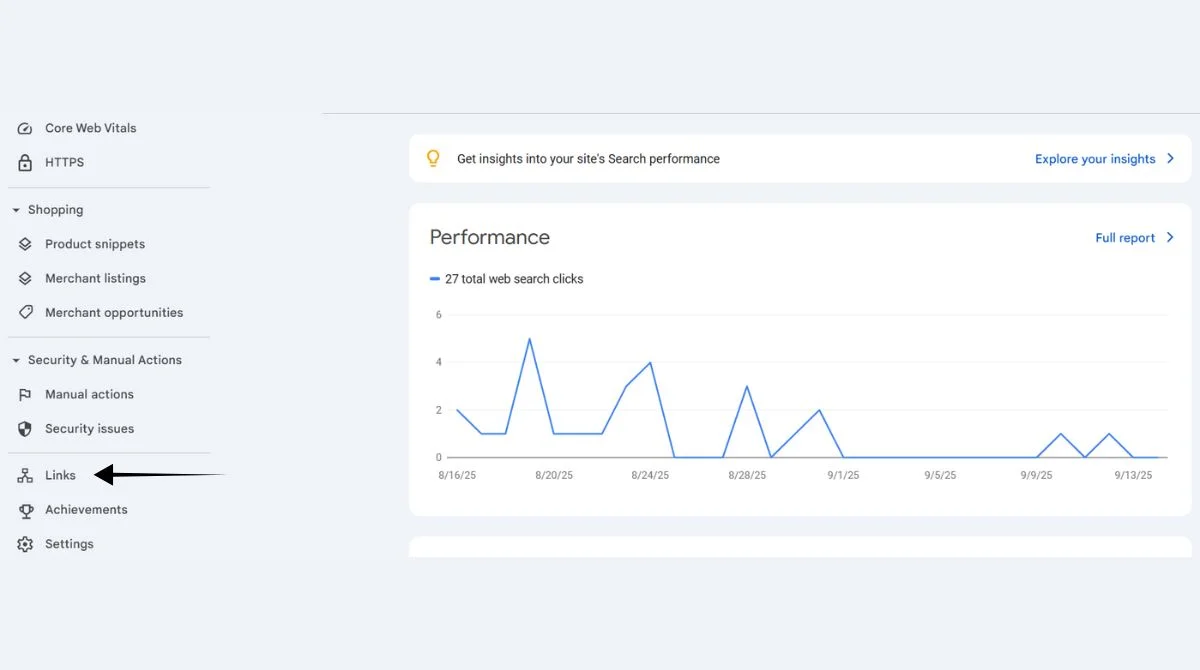Click the 8/16/25 date axis label
The width and height of the screenshot is (1200, 670).
pyautogui.click(x=457, y=475)
